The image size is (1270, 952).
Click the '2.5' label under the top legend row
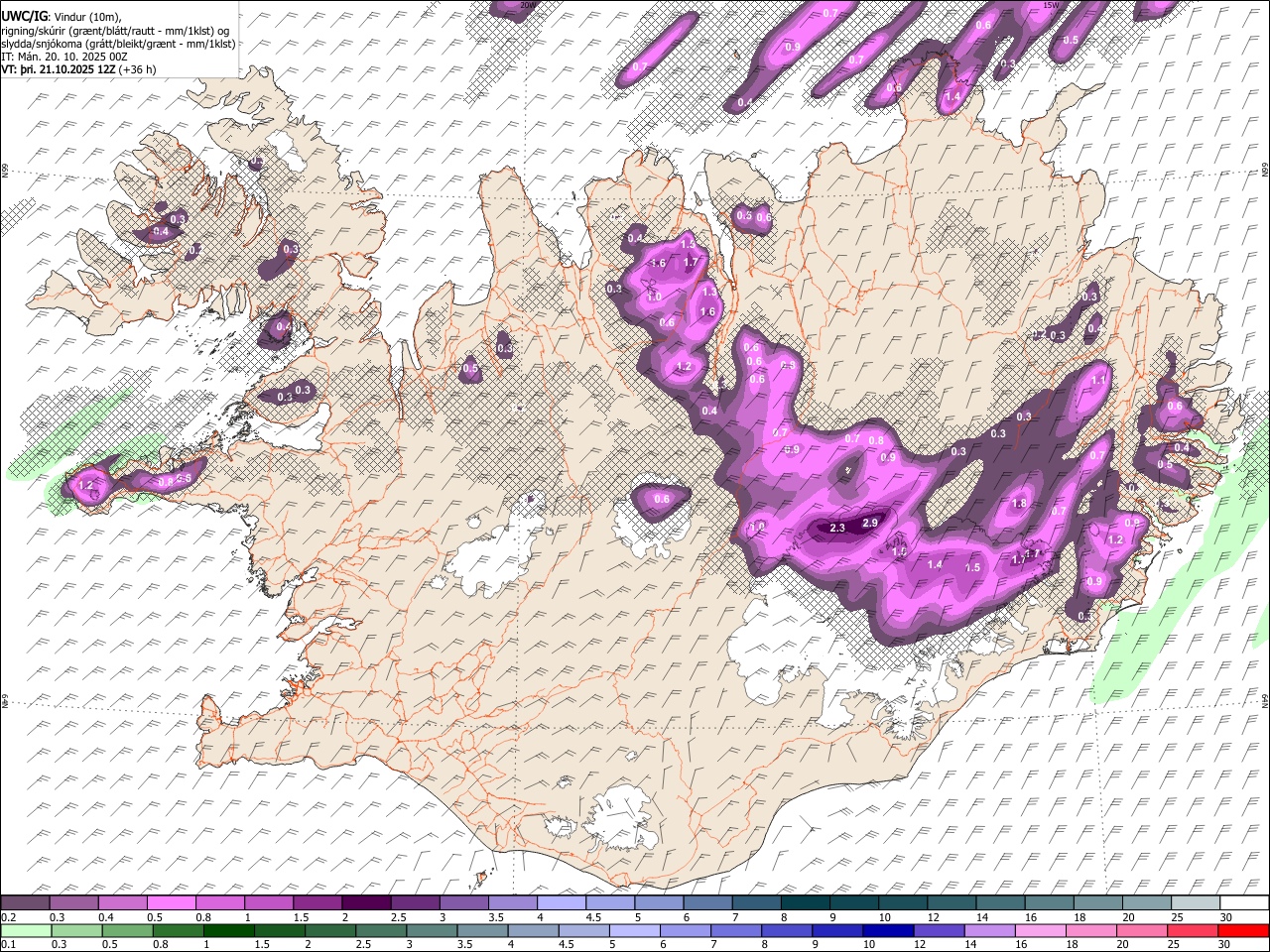(399, 917)
